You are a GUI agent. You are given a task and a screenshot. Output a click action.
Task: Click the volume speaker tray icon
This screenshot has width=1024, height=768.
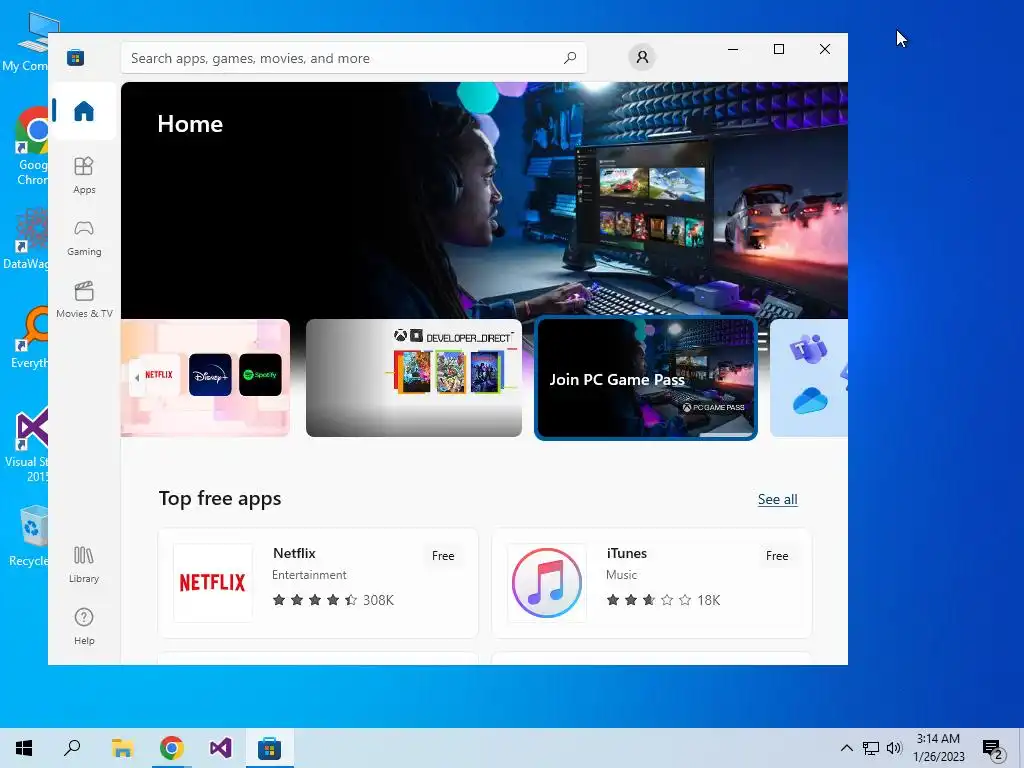click(894, 748)
